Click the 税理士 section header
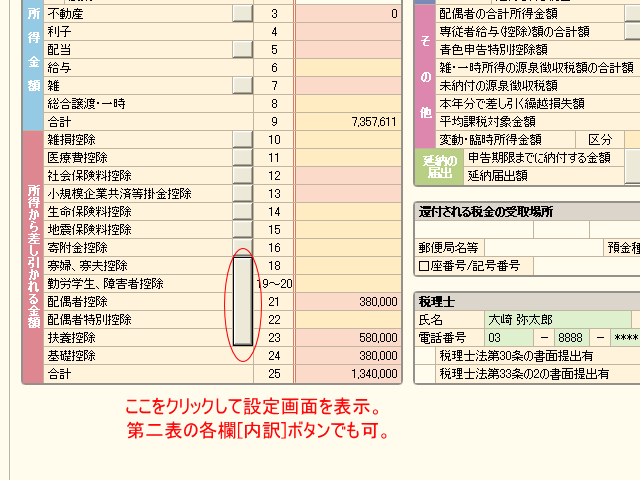Screen dimensions: 640x480 (x=436, y=302)
